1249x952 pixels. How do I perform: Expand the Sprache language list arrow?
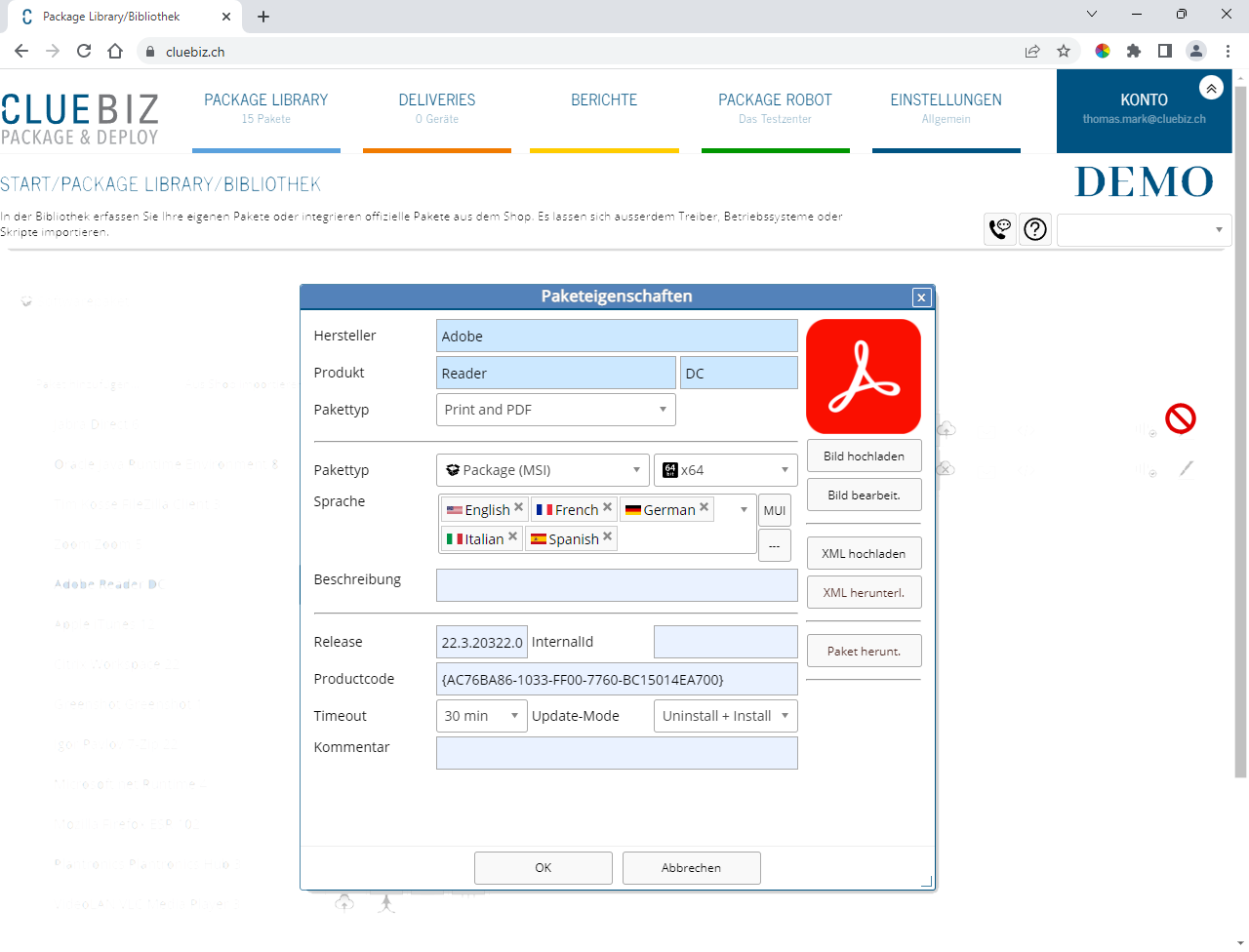(x=744, y=509)
